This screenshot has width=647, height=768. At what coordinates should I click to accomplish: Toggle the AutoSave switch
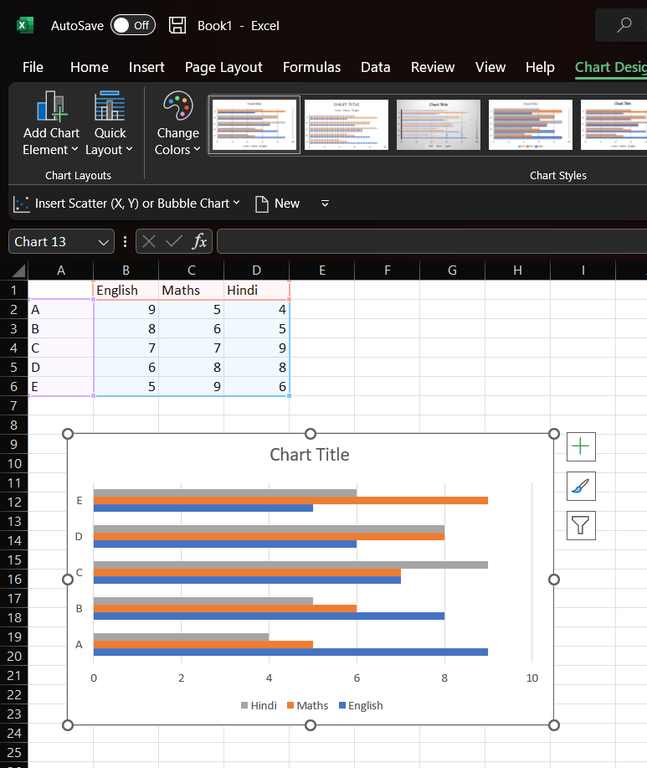(x=133, y=25)
